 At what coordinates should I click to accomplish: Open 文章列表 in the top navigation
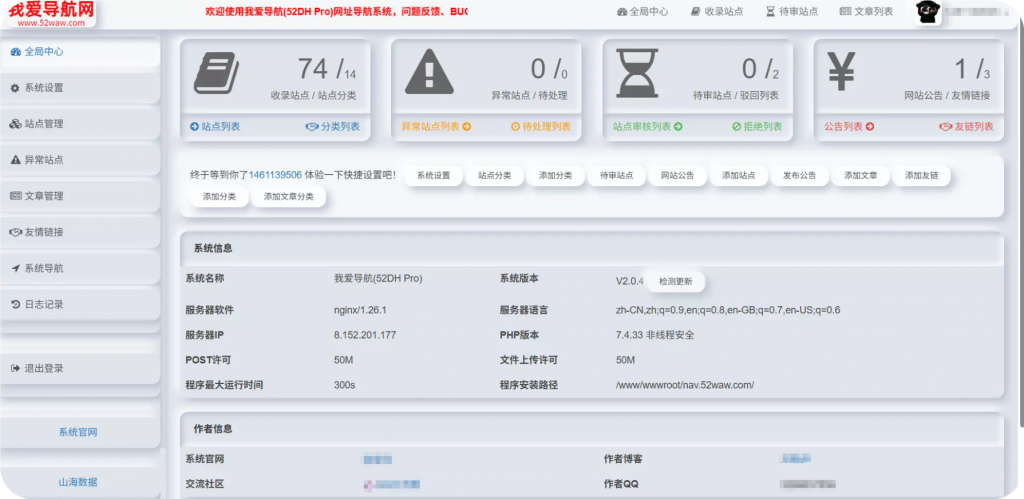867,12
